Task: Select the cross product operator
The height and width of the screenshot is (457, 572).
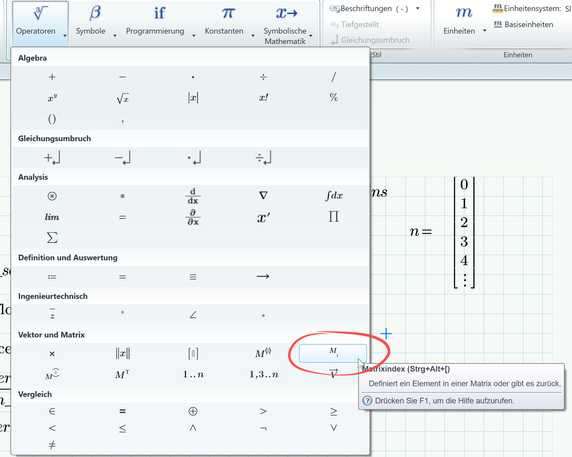Action: coord(52,353)
